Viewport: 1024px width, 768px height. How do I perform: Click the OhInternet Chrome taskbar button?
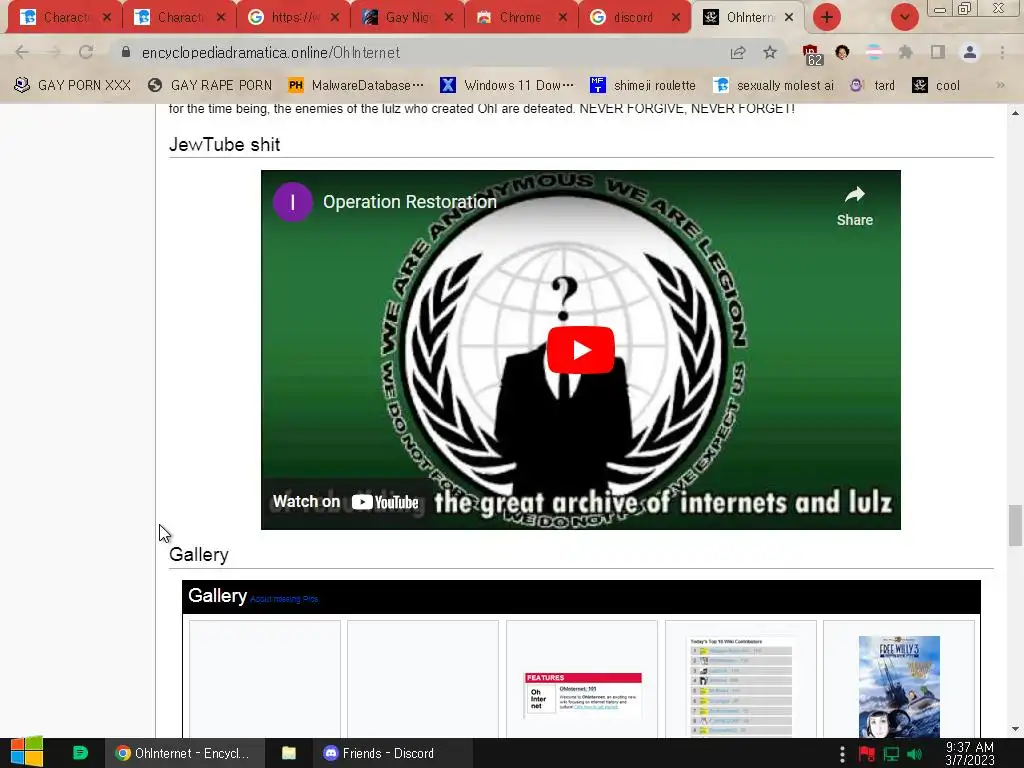(184, 753)
